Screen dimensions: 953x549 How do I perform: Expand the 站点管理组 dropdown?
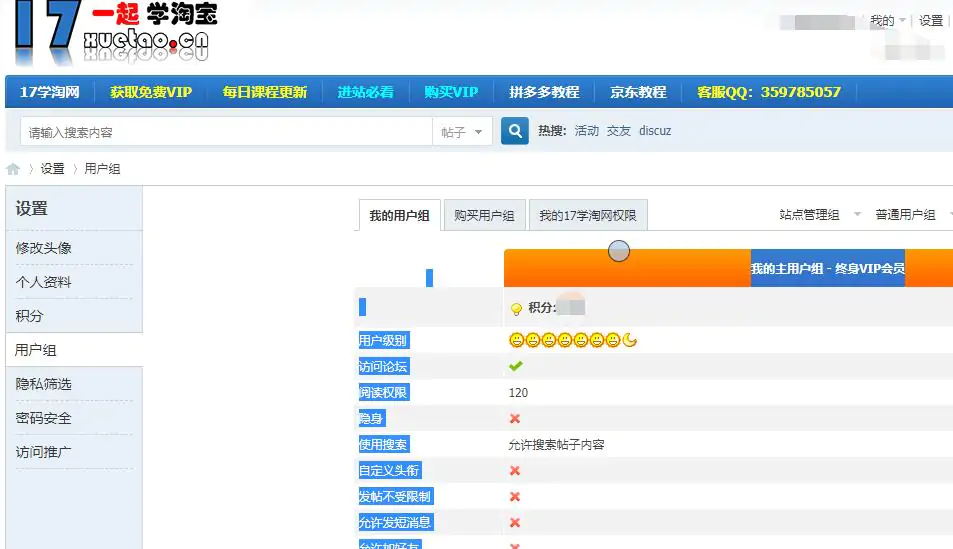[820, 215]
